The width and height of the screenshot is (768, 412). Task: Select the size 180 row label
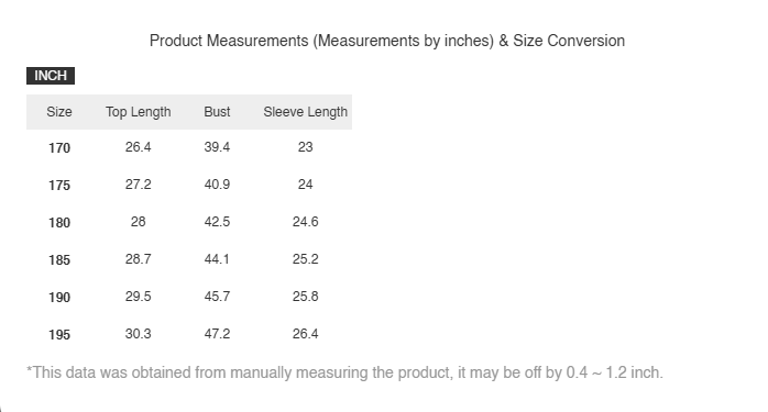point(59,222)
